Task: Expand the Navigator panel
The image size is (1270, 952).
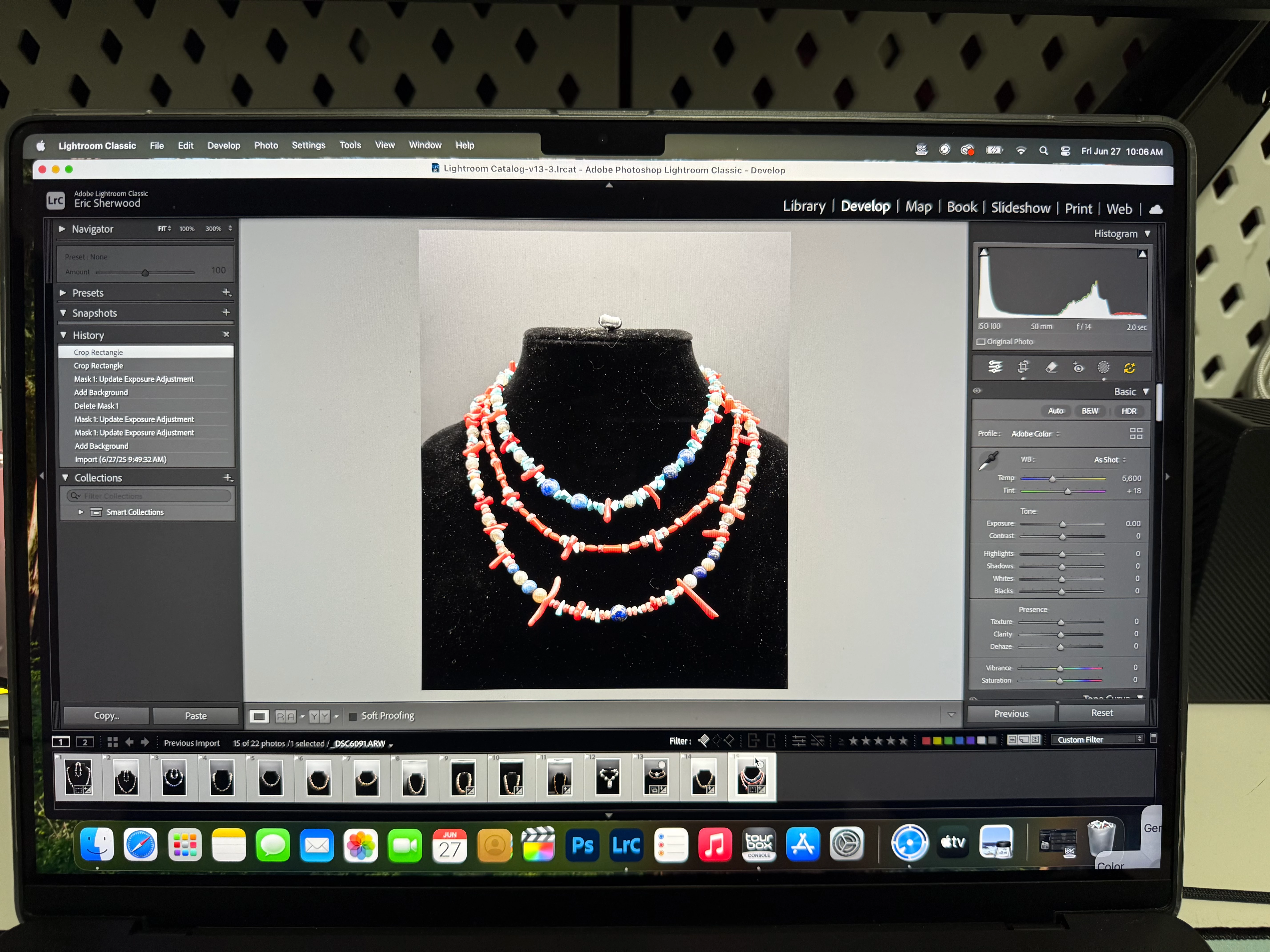Action: (62, 229)
